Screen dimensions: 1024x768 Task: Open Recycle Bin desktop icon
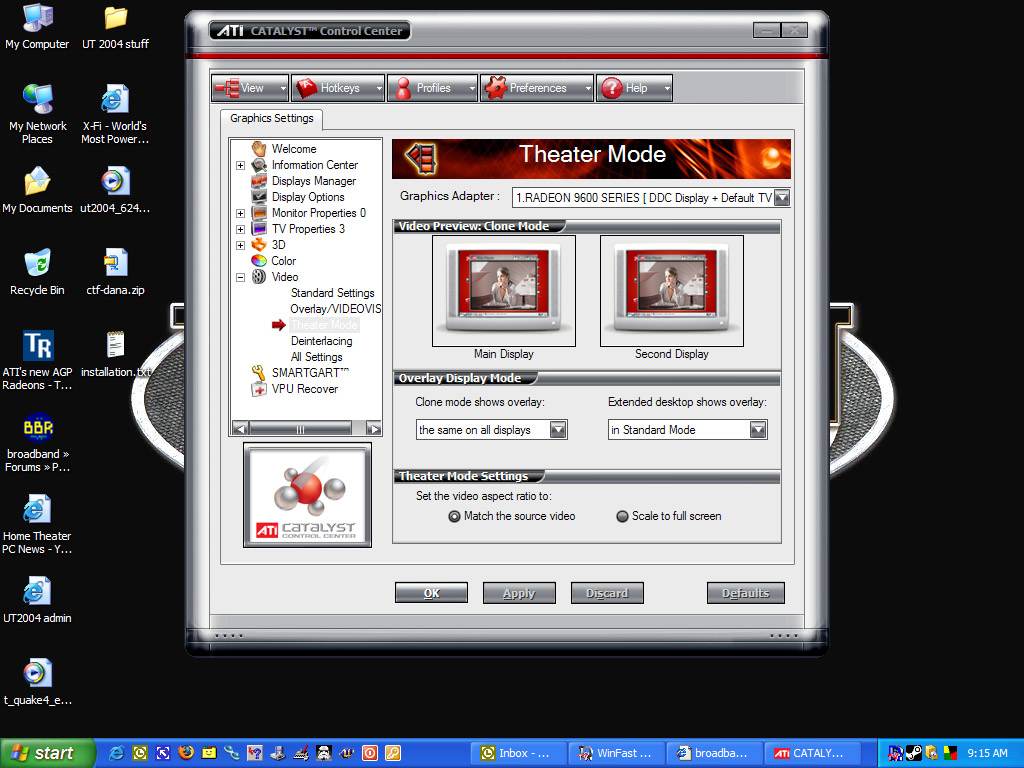tap(37, 272)
